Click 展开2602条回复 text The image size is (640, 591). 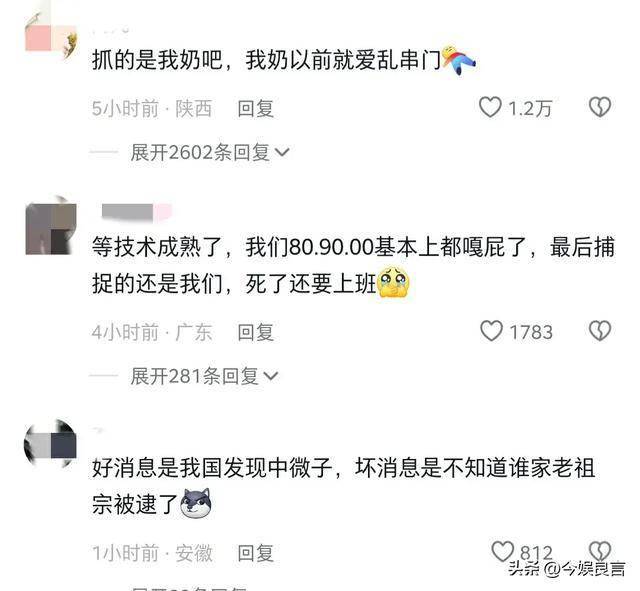pyautogui.click(x=200, y=153)
